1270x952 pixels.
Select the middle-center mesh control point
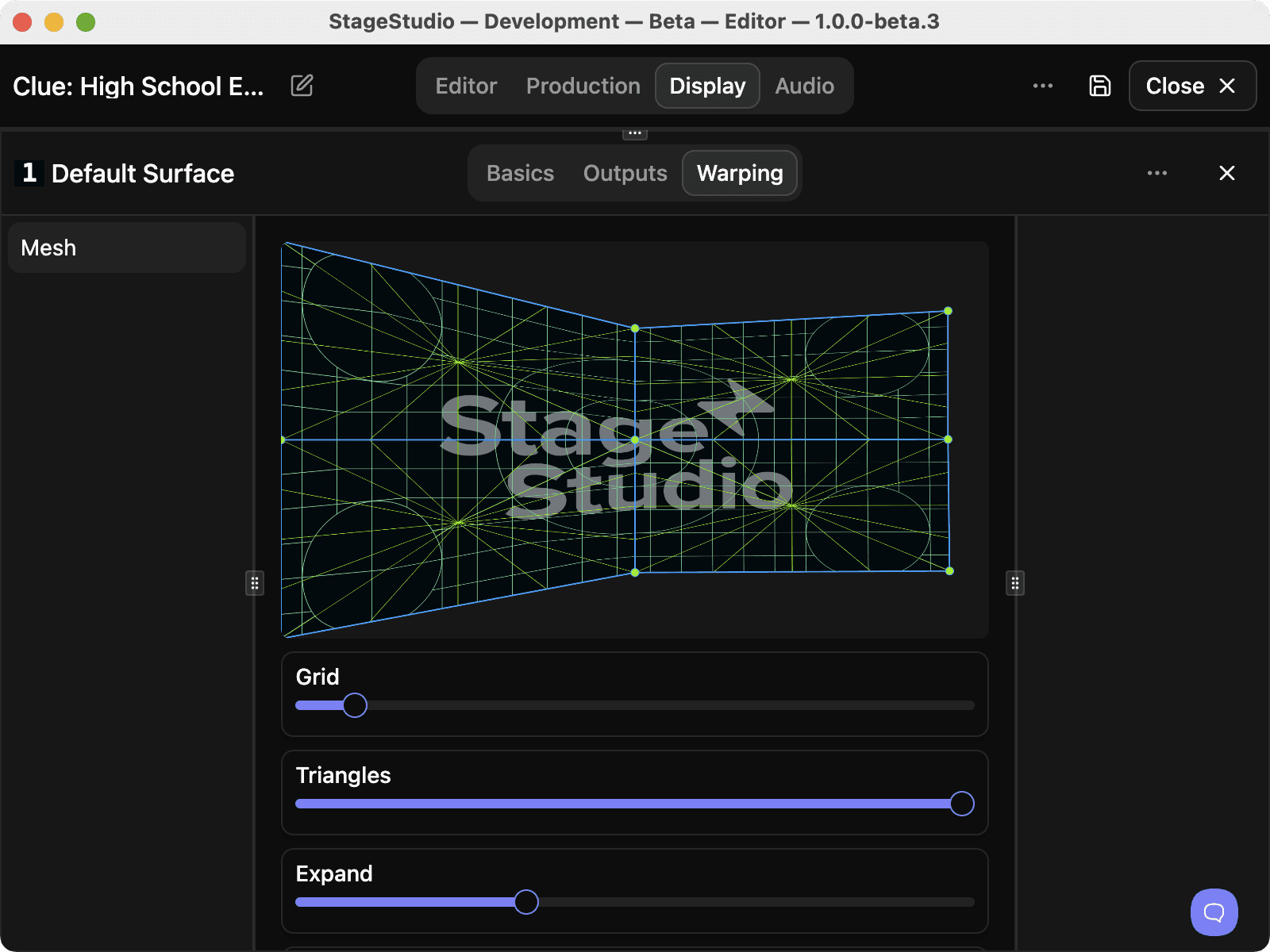[x=635, y=440]
